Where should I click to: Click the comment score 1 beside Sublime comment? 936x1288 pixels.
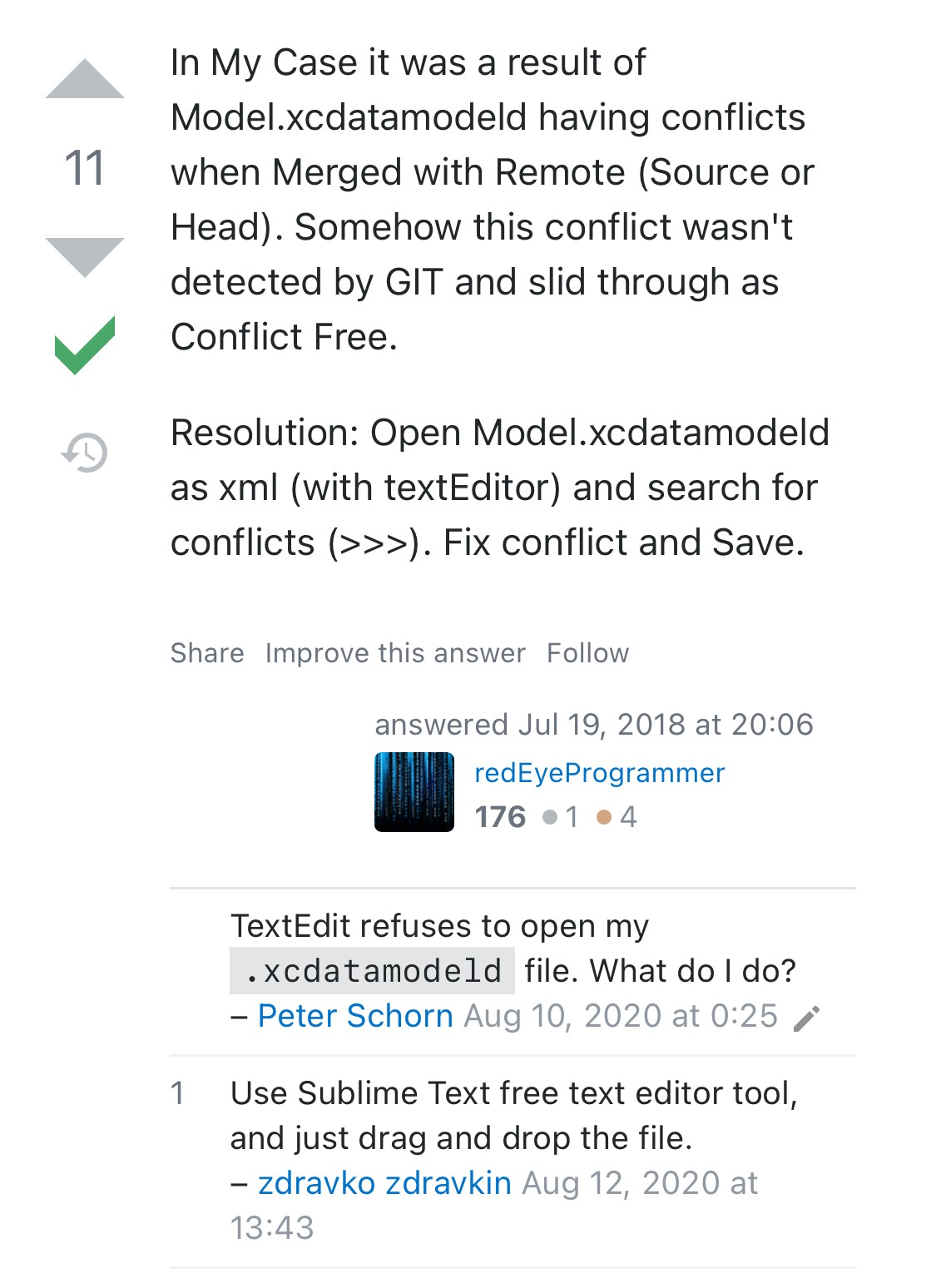177,1093
